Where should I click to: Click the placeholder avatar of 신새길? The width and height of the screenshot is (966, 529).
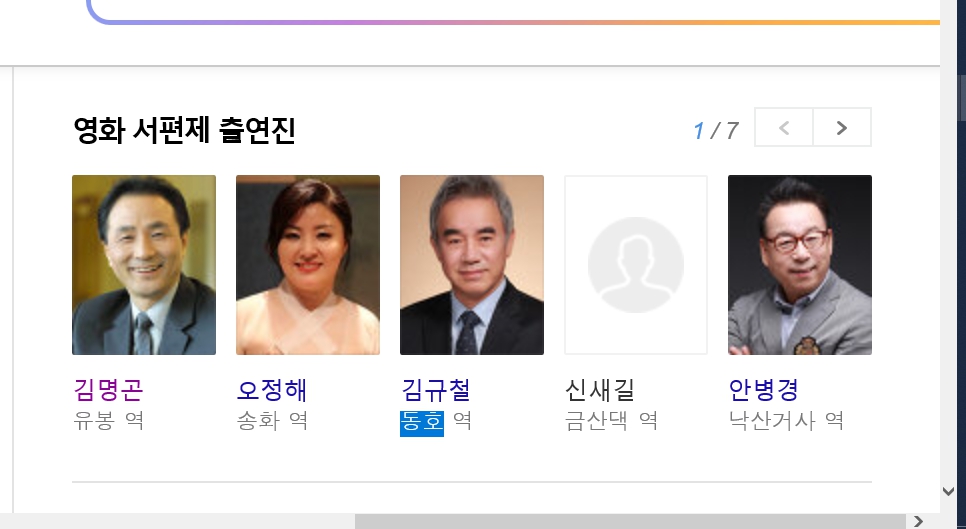click(636, 265)
